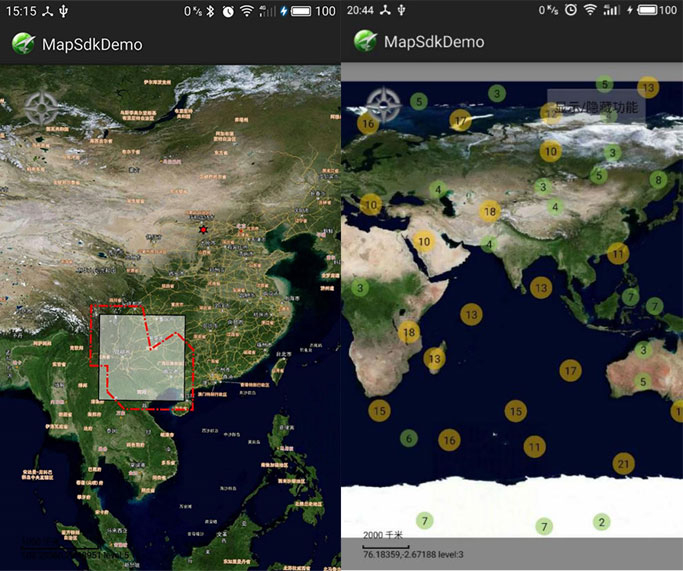Tap the compass icon on the left map
Screen dimensions: 683x571
pyautogui.click(x=41, y=108)
